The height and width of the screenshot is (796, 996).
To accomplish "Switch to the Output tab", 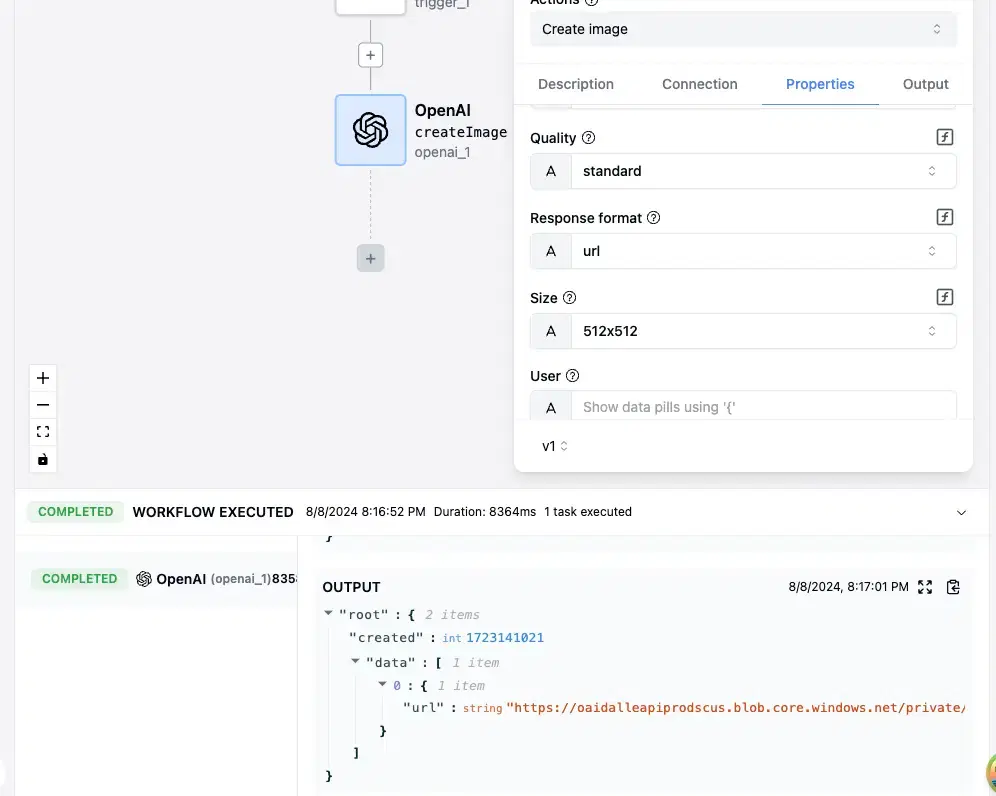I will coord(924,84).
